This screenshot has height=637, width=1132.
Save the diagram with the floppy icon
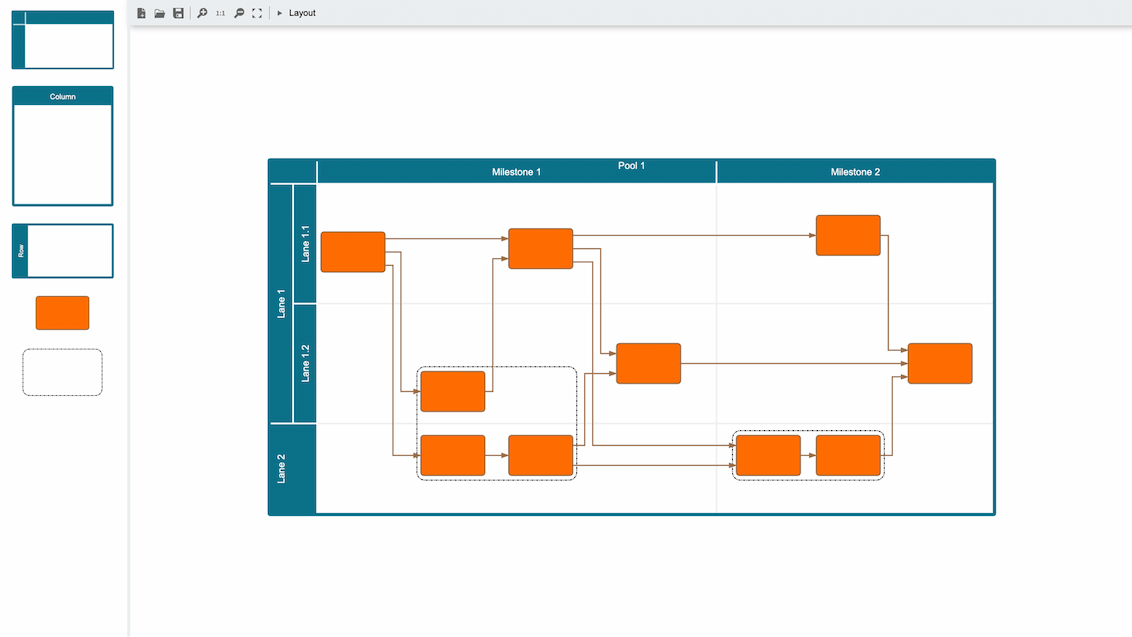(x=178, y=13)
